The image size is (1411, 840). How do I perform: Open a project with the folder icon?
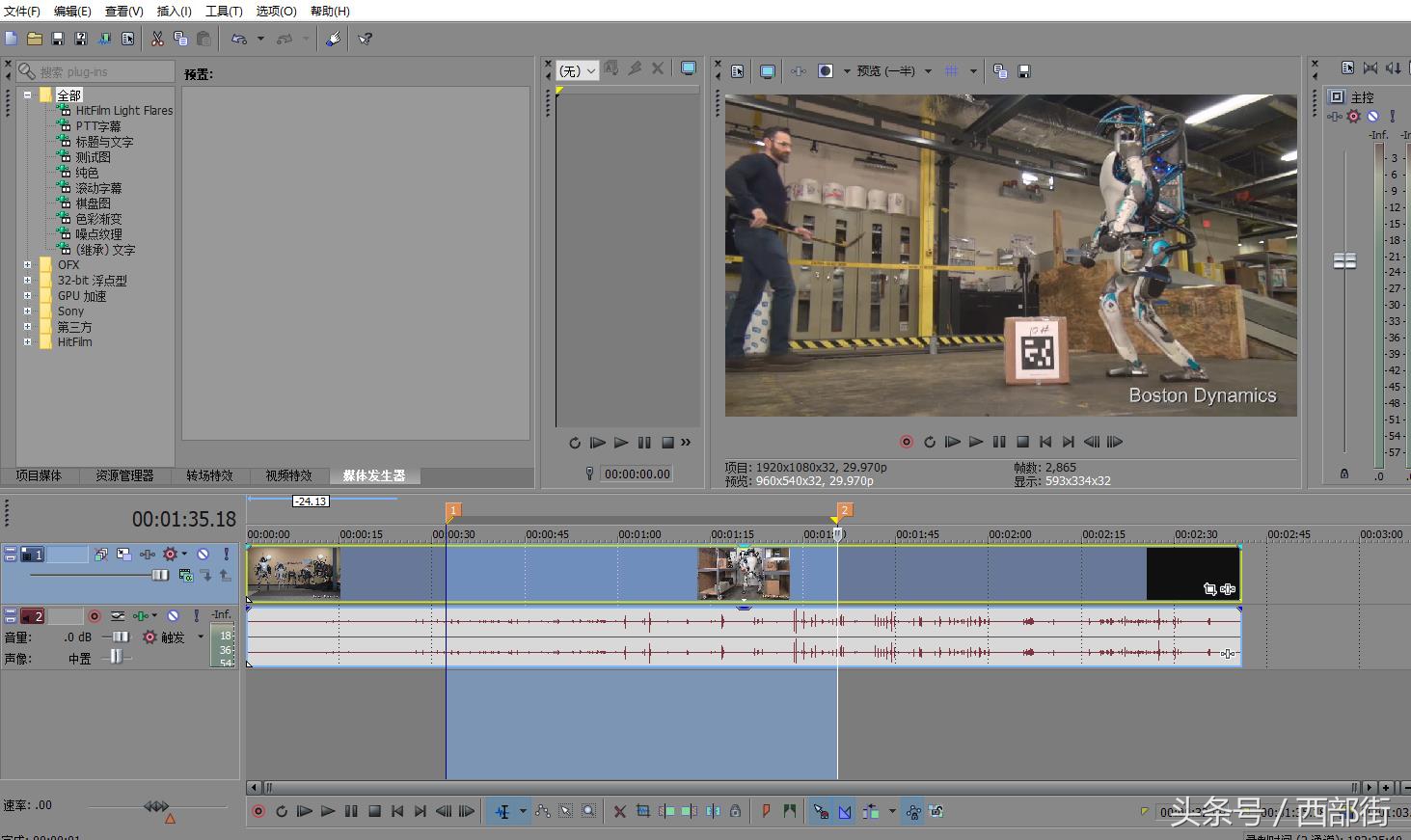(x=35, y=39)
